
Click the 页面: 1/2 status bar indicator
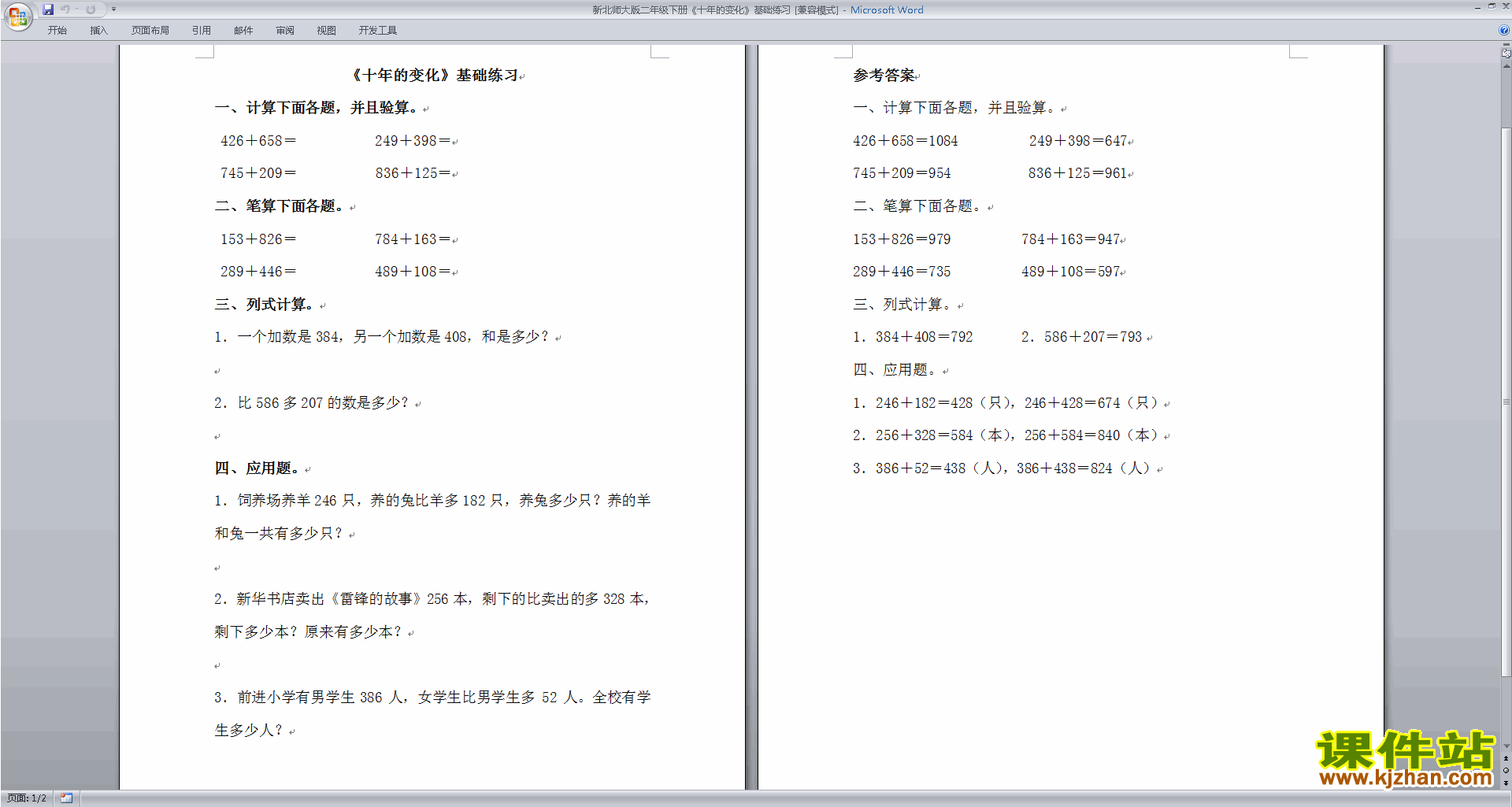point(27,798)
